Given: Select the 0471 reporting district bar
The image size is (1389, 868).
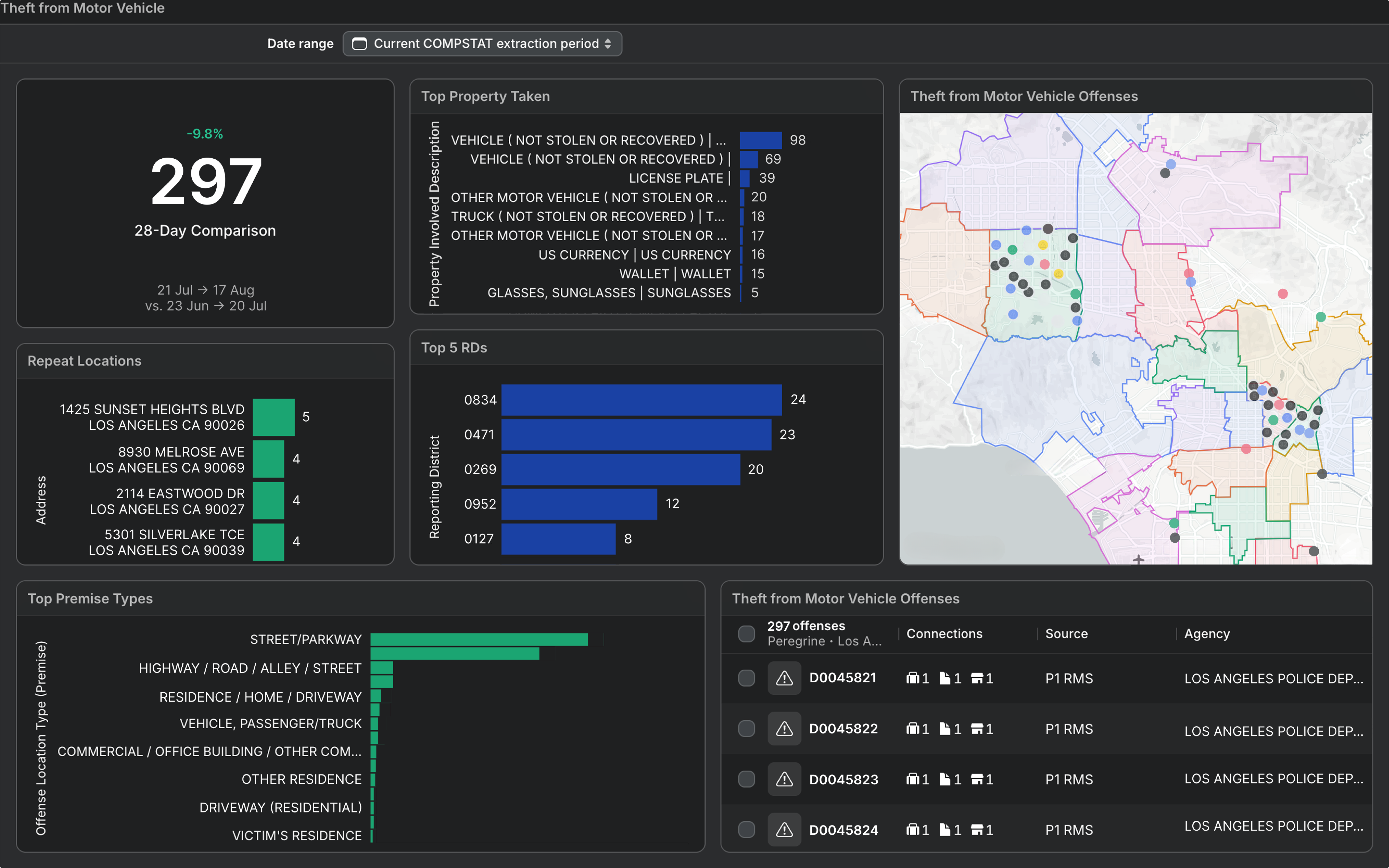Looking at the screenshot, I should point(636,435).
